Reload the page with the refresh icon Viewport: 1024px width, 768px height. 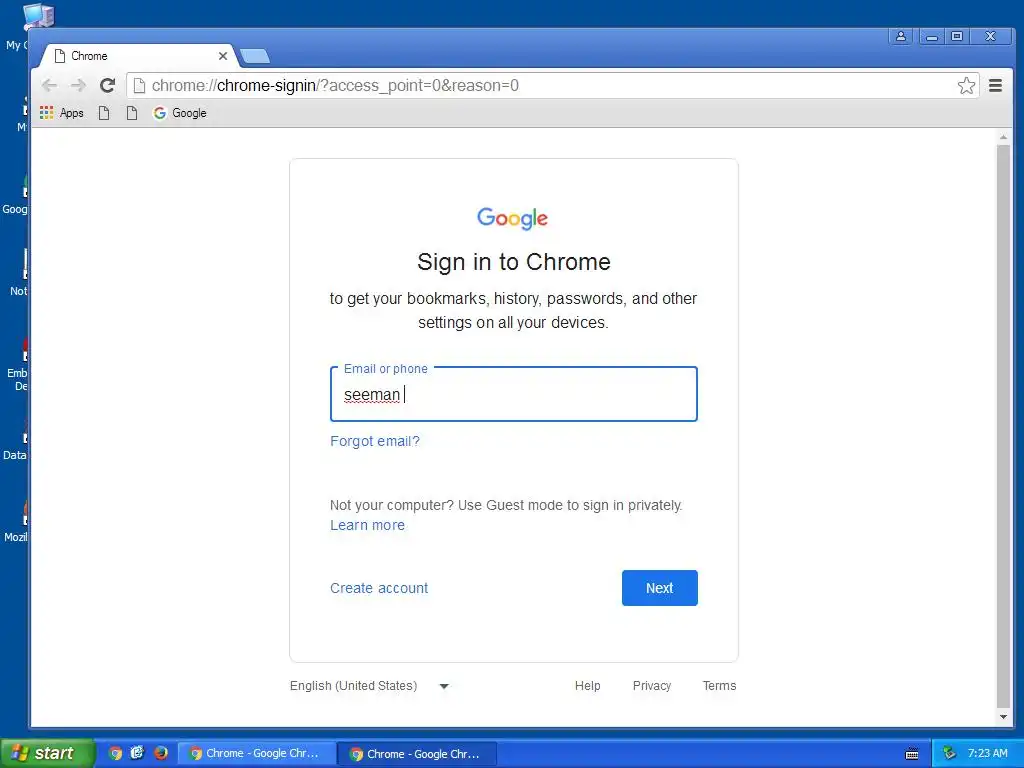108,86
